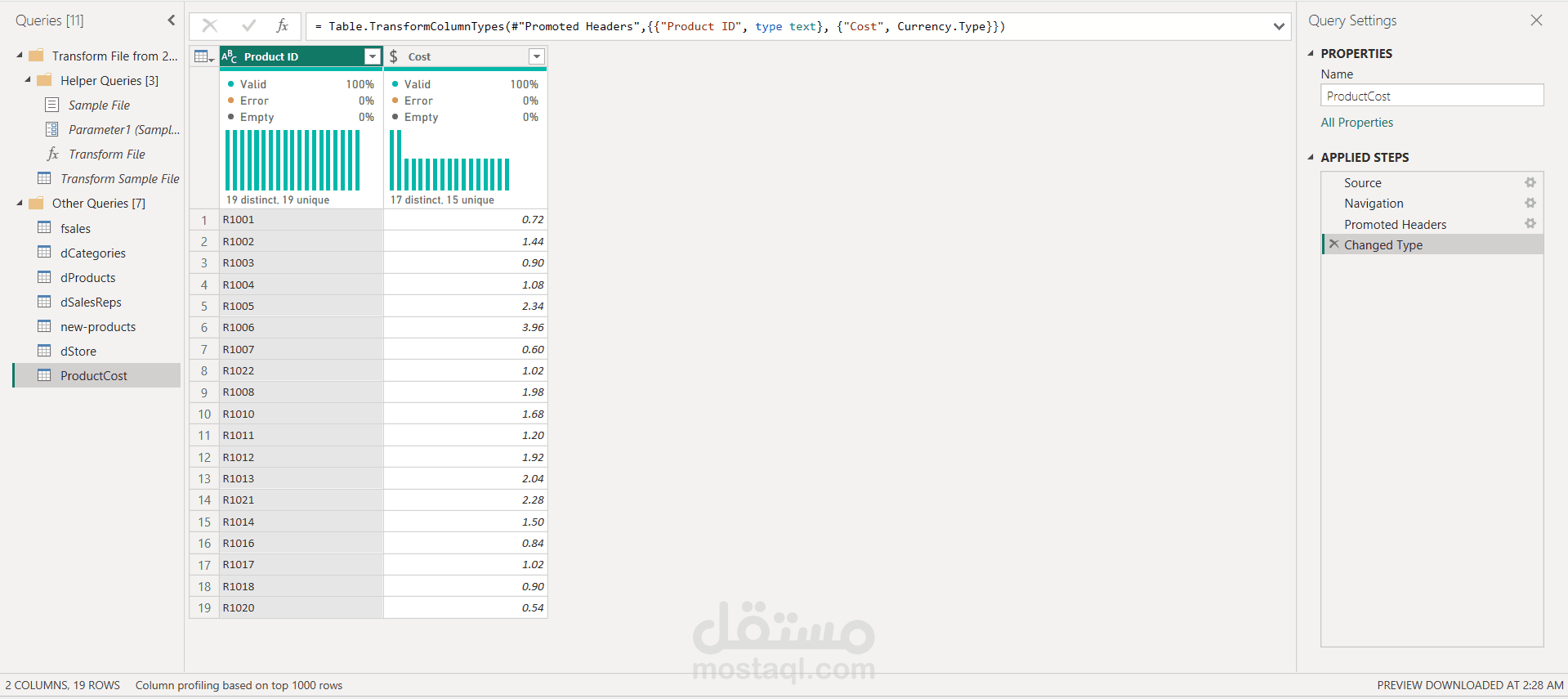The width and height of the screenshot is (1568, 699).
Task: Confirm formula with the checkmark icon
Action: click(x=248, y=26)
